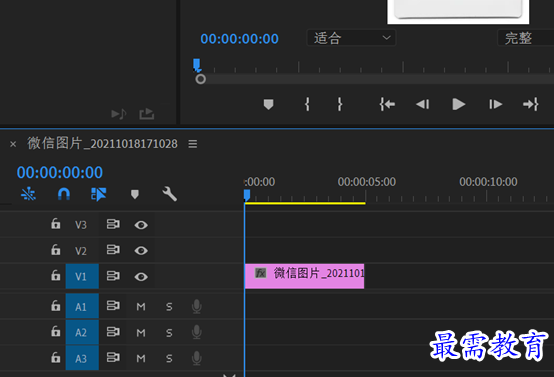Viewport: 554px width, 377px height.
Task: Open the 完整 playback resolution dropdown
Action: pyautogui.click(x=526, y=38)
